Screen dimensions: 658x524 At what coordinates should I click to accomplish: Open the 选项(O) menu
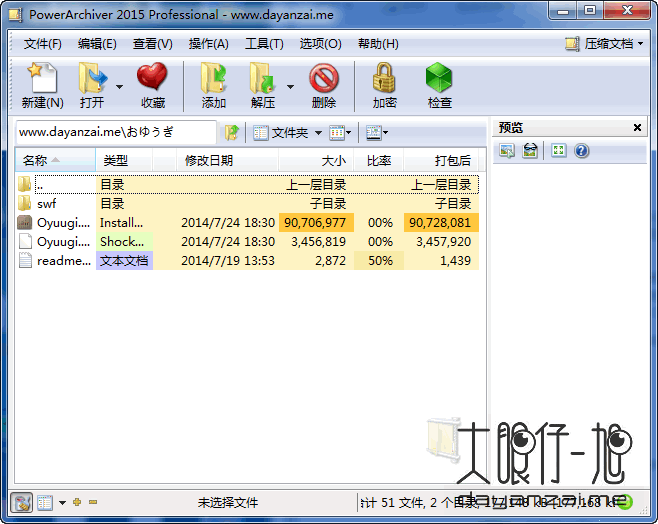[320, 44]
